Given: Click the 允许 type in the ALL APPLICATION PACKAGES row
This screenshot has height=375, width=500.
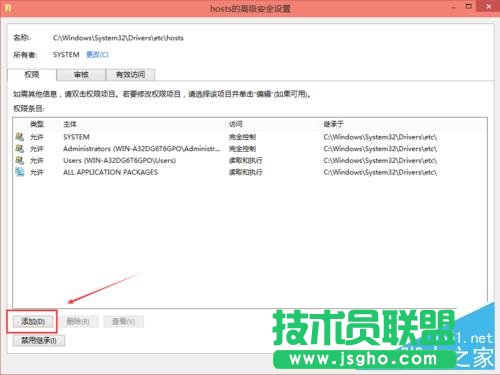Looking at the screenshot, I should click(x=37, y=172).
